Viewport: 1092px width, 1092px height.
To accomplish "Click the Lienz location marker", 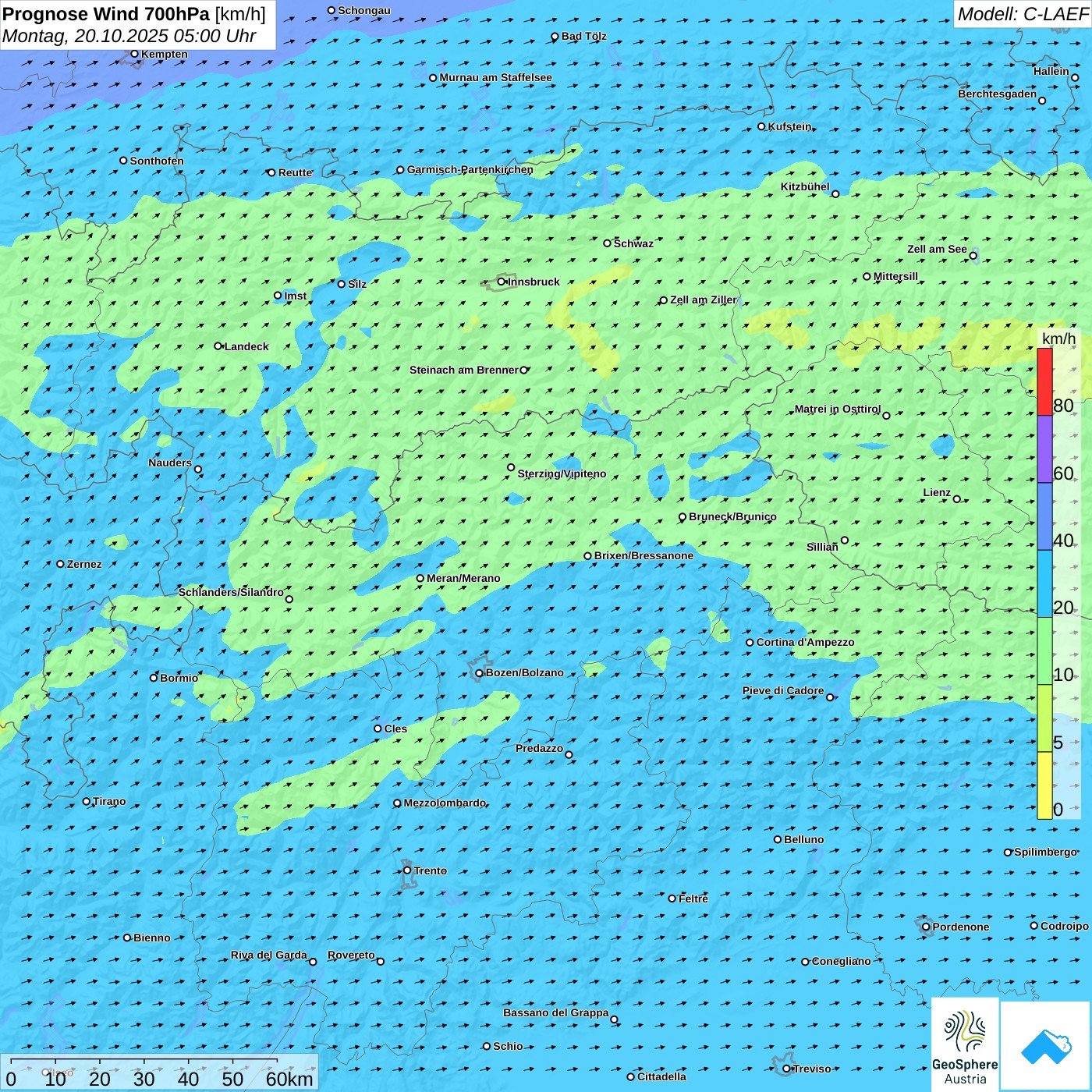I will click(957, 499).
